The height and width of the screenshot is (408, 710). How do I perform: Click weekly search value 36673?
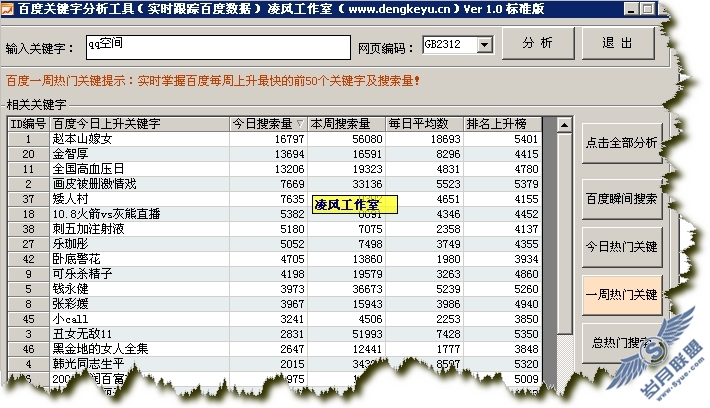tap(367, 288)
